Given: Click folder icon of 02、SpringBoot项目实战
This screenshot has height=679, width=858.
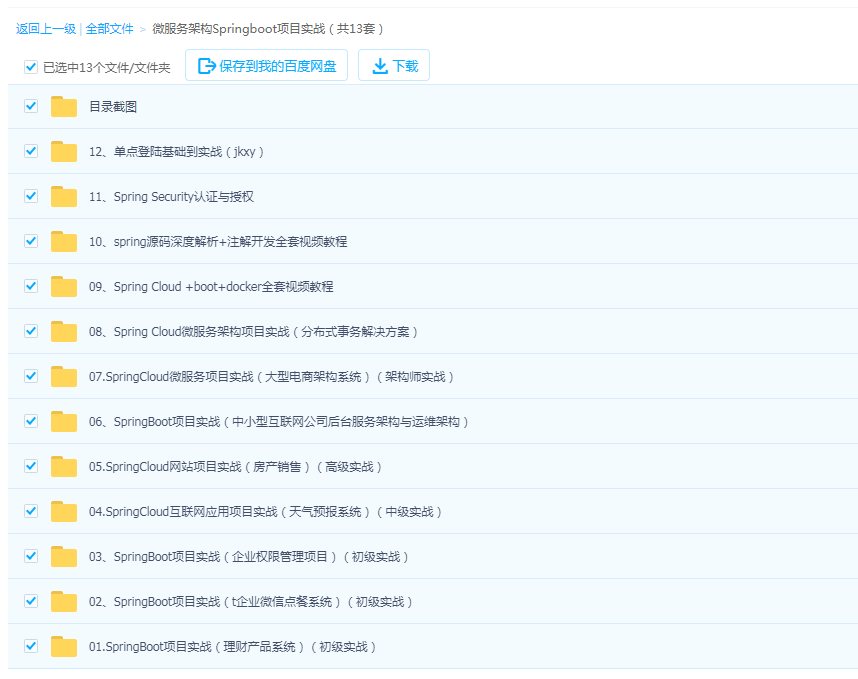Looking at the screenshot, I should point(64,601).
